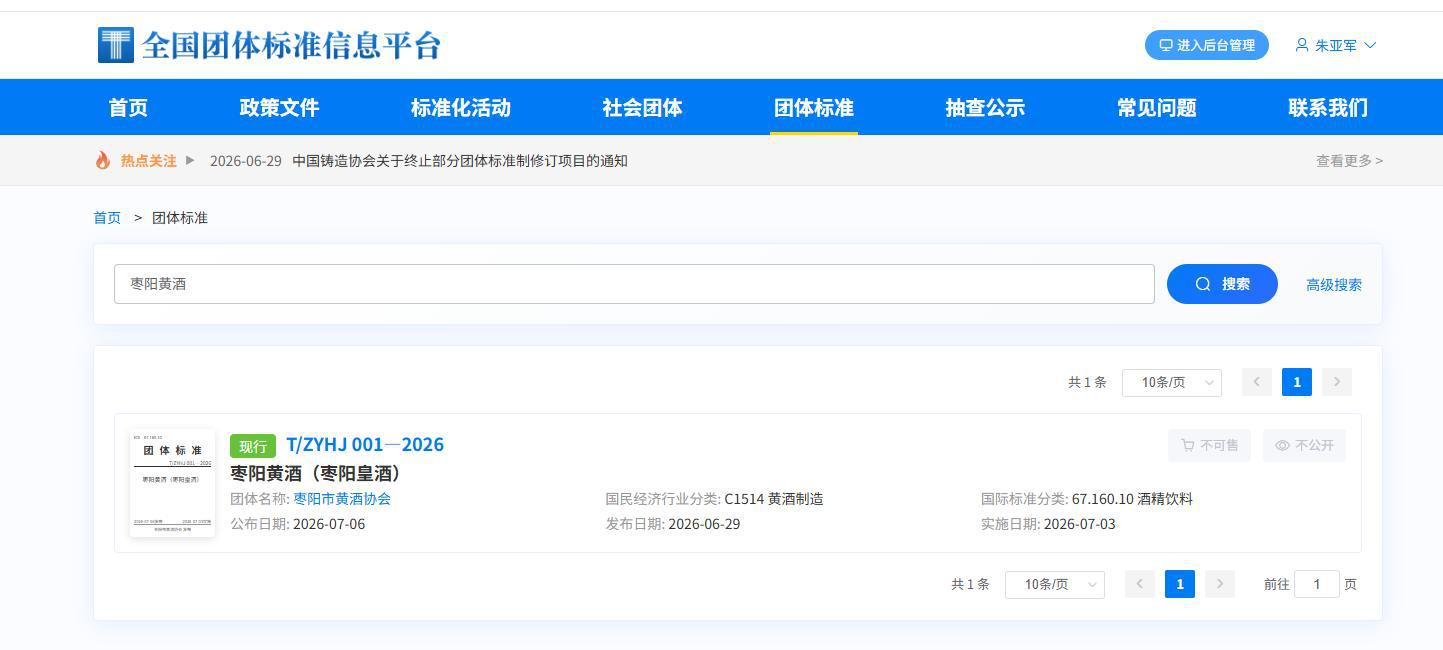Open the 中国铸造协会 notice headline

[x=460, y=161]
